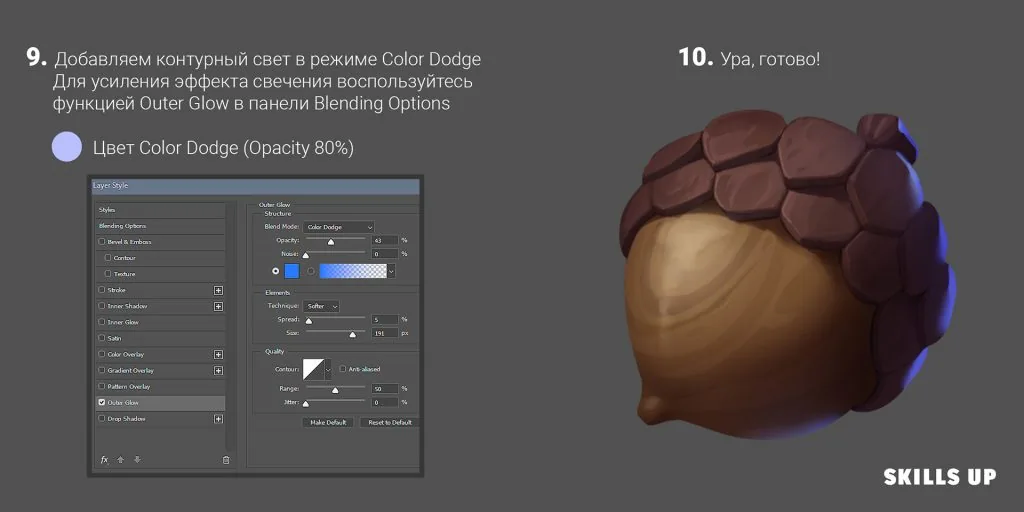Click the Layer Style title bar
Screen dimensions: 1024x512
pos(255,186)
